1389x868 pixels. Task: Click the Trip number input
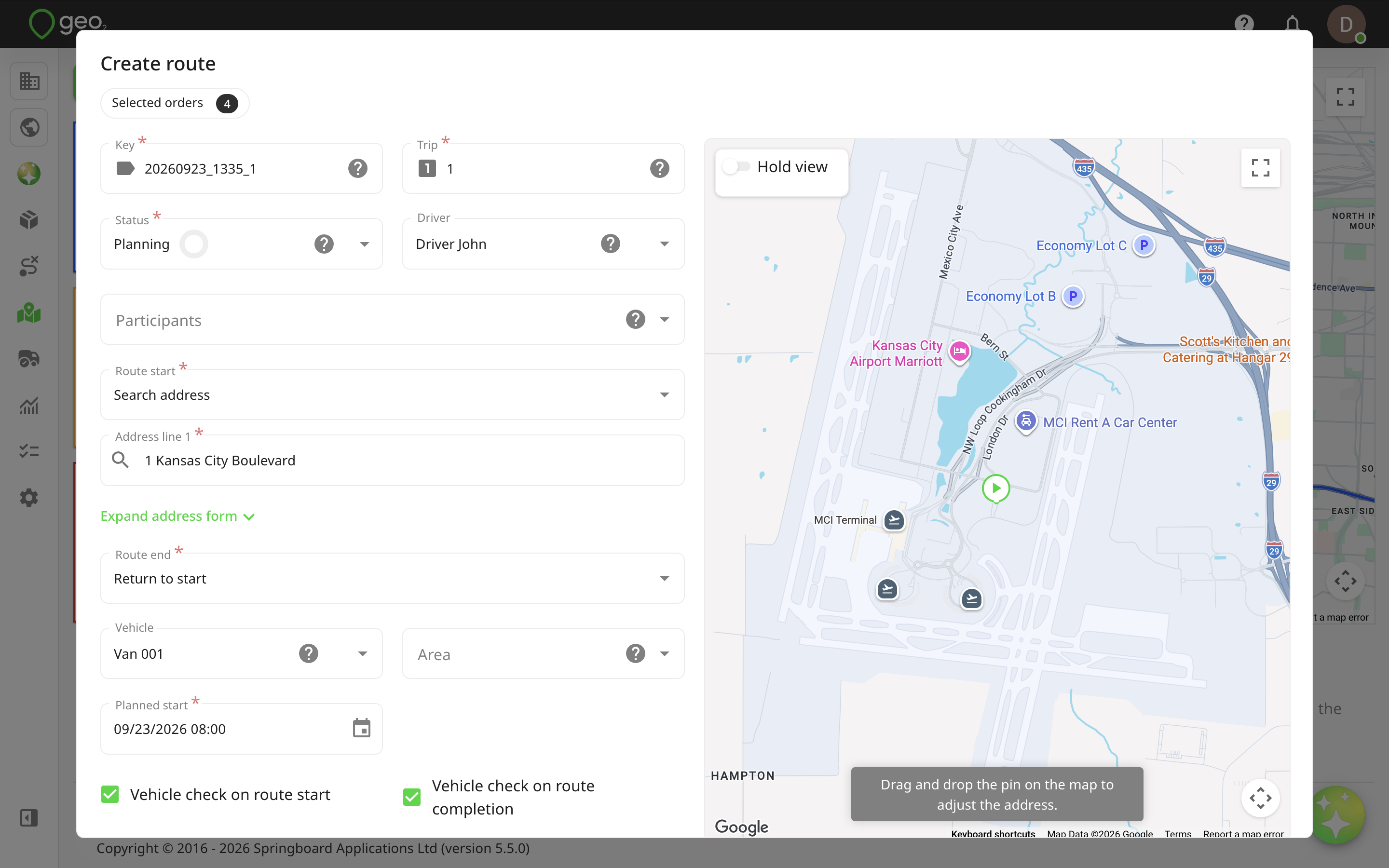(543, 168)
